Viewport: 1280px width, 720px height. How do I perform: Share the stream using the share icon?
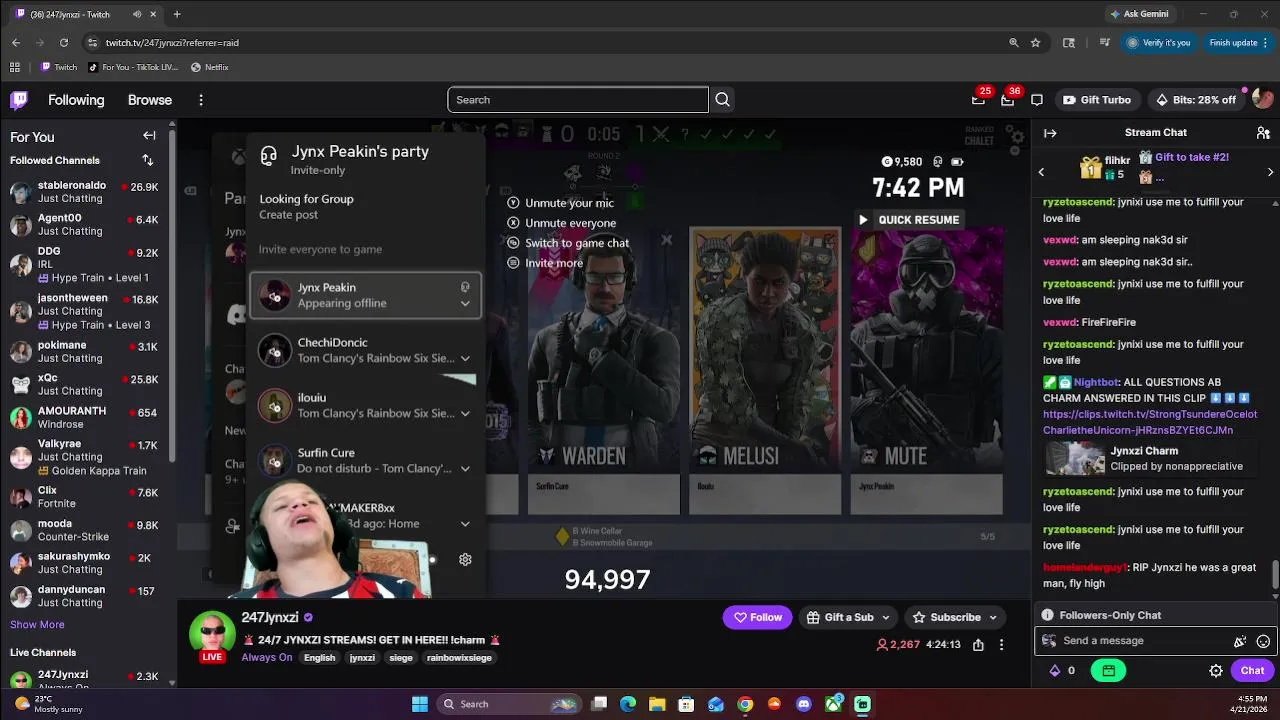coord(978,645)
